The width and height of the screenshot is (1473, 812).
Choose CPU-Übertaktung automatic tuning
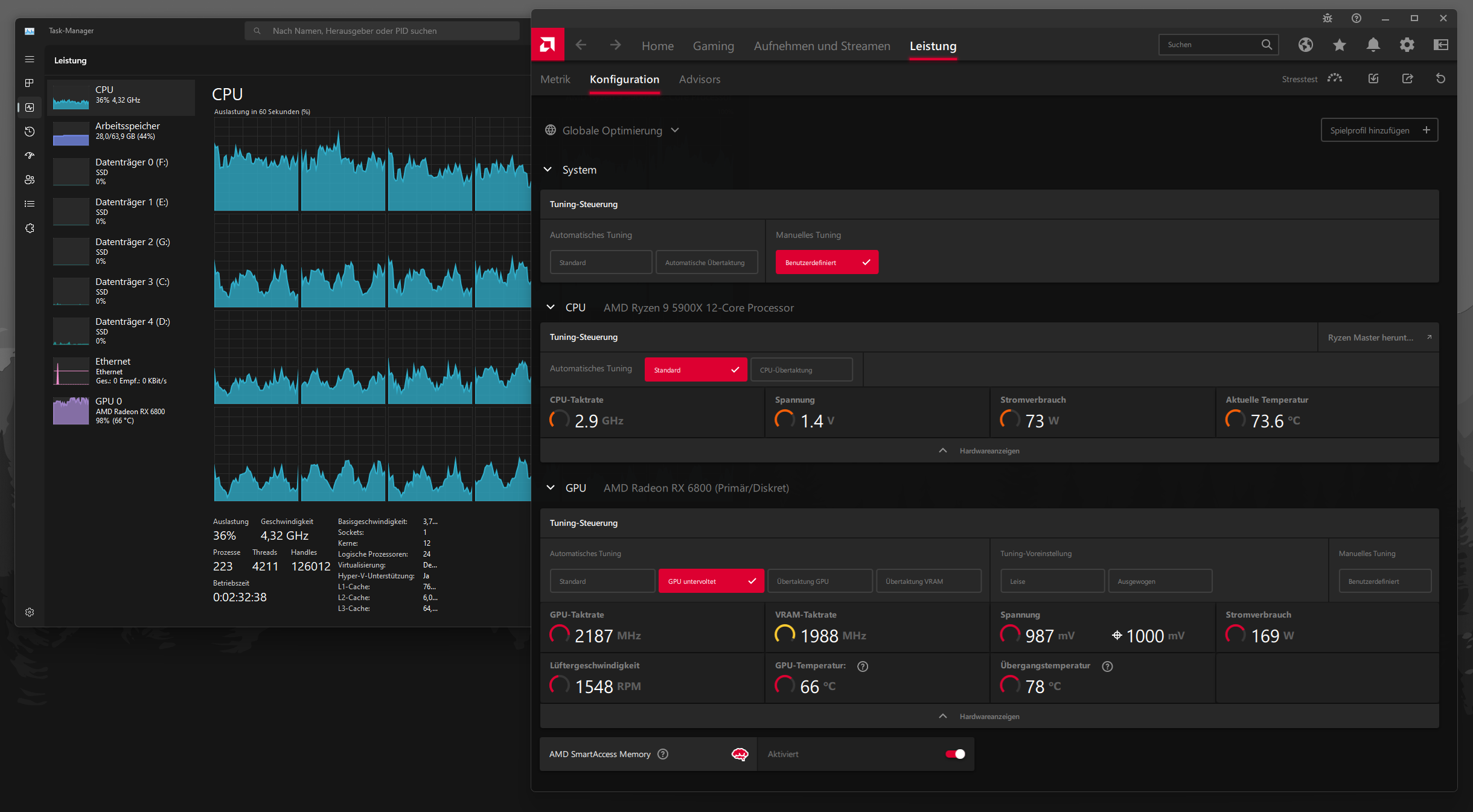pos(801,369)
